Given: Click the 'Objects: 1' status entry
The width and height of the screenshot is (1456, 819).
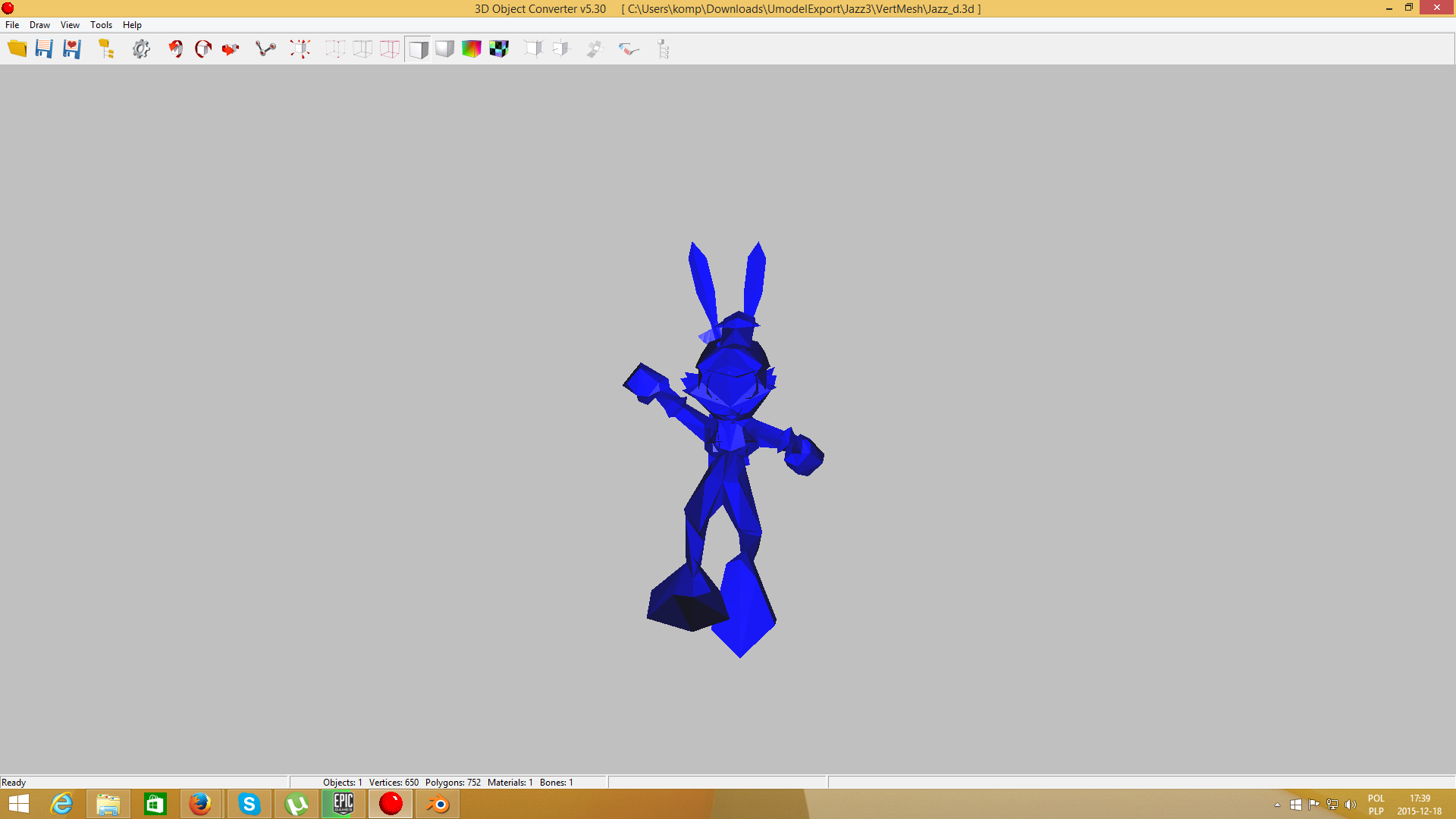Looking at the screenshot, I should click(342, 783).
